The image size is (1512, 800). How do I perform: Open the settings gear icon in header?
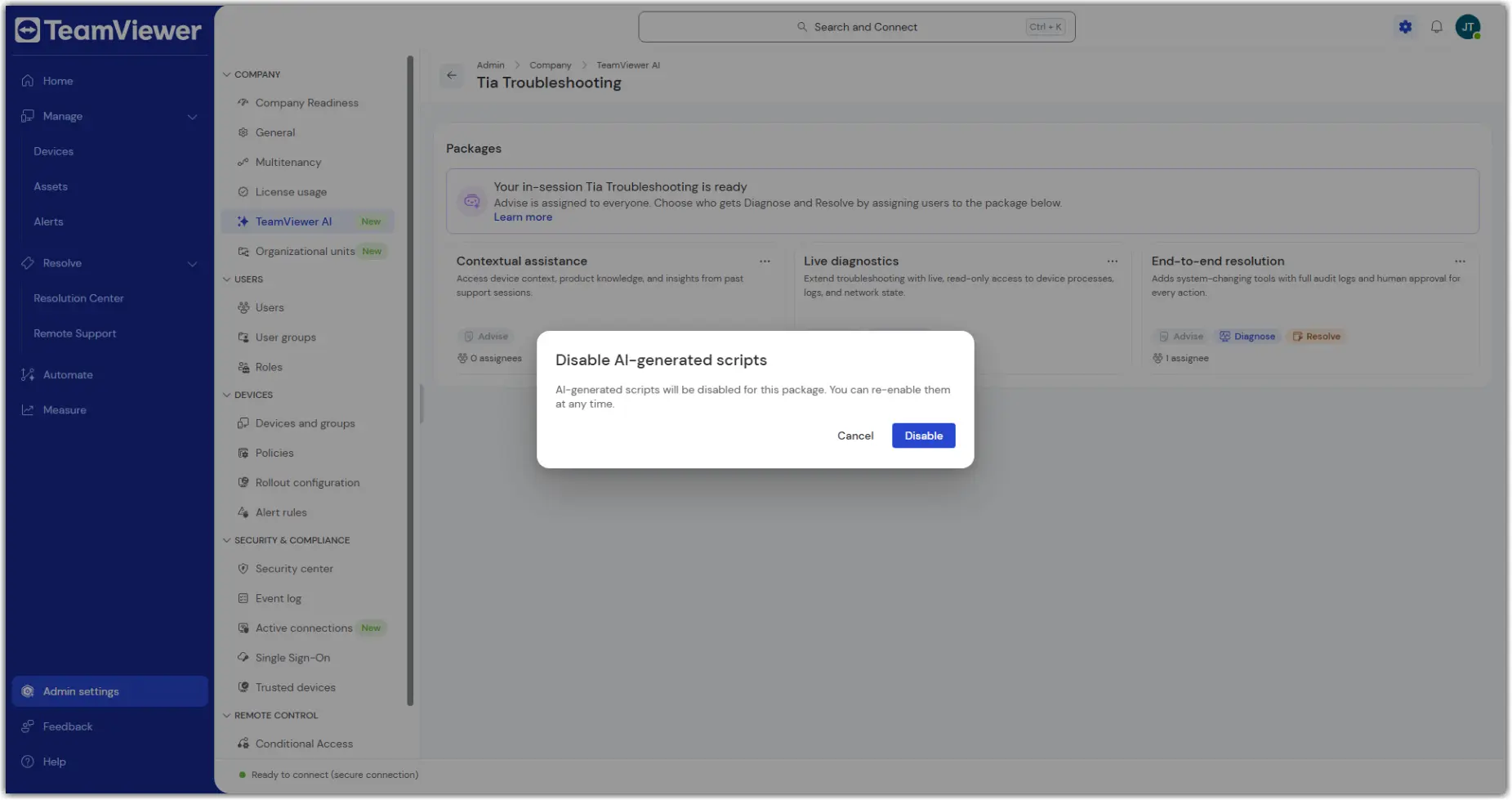click(x=1405, y=27)
